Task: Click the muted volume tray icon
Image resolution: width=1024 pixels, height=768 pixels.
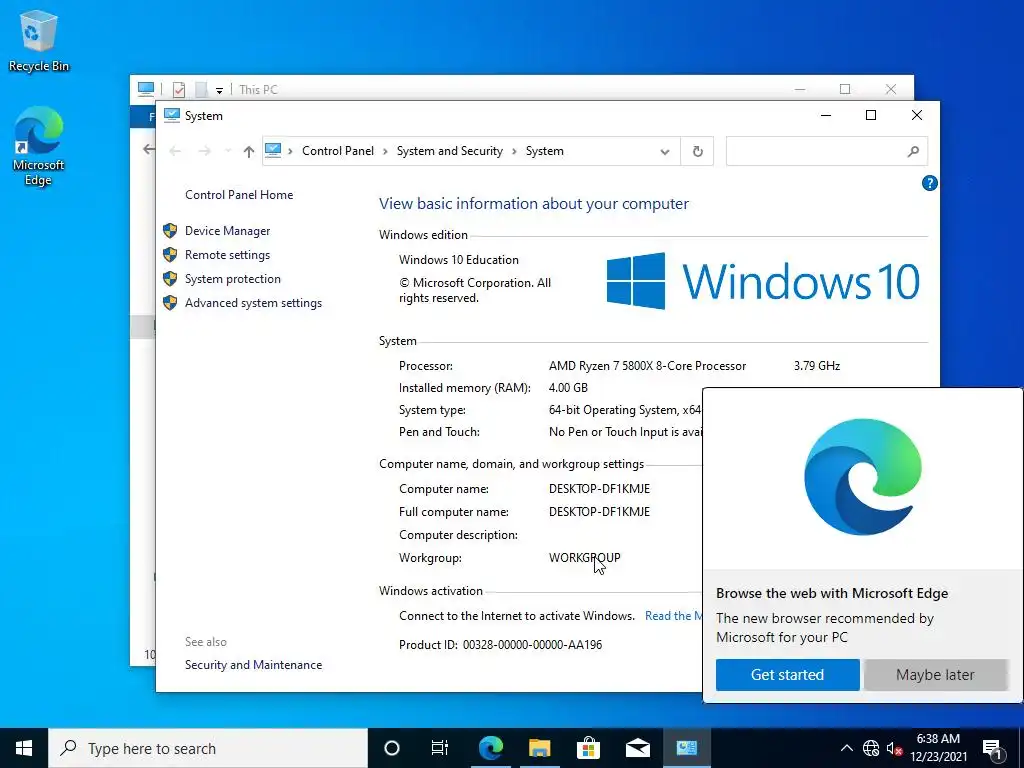Action: click(895, 748)
